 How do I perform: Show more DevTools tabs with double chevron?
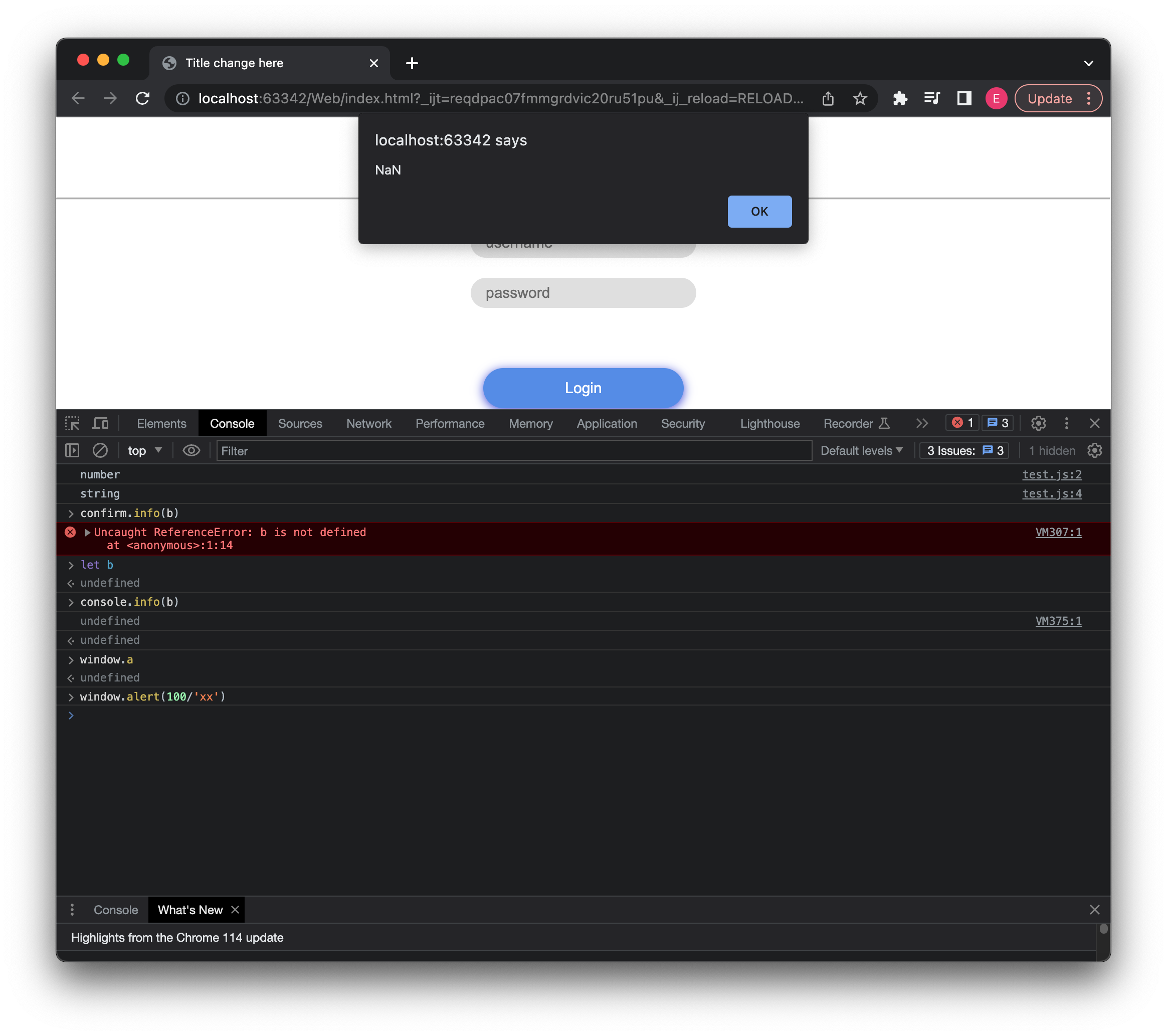921,423
